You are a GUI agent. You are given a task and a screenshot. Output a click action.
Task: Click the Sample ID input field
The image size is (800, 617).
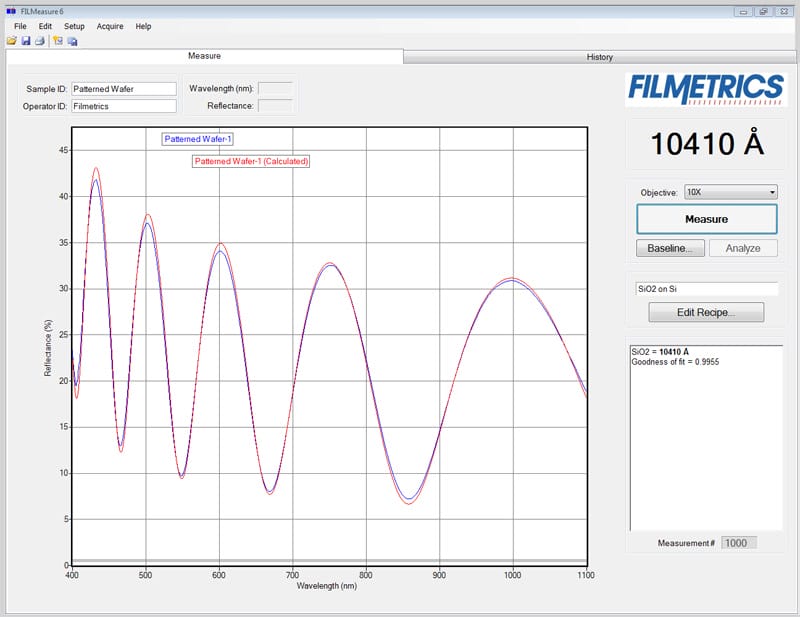coord(123,89)
